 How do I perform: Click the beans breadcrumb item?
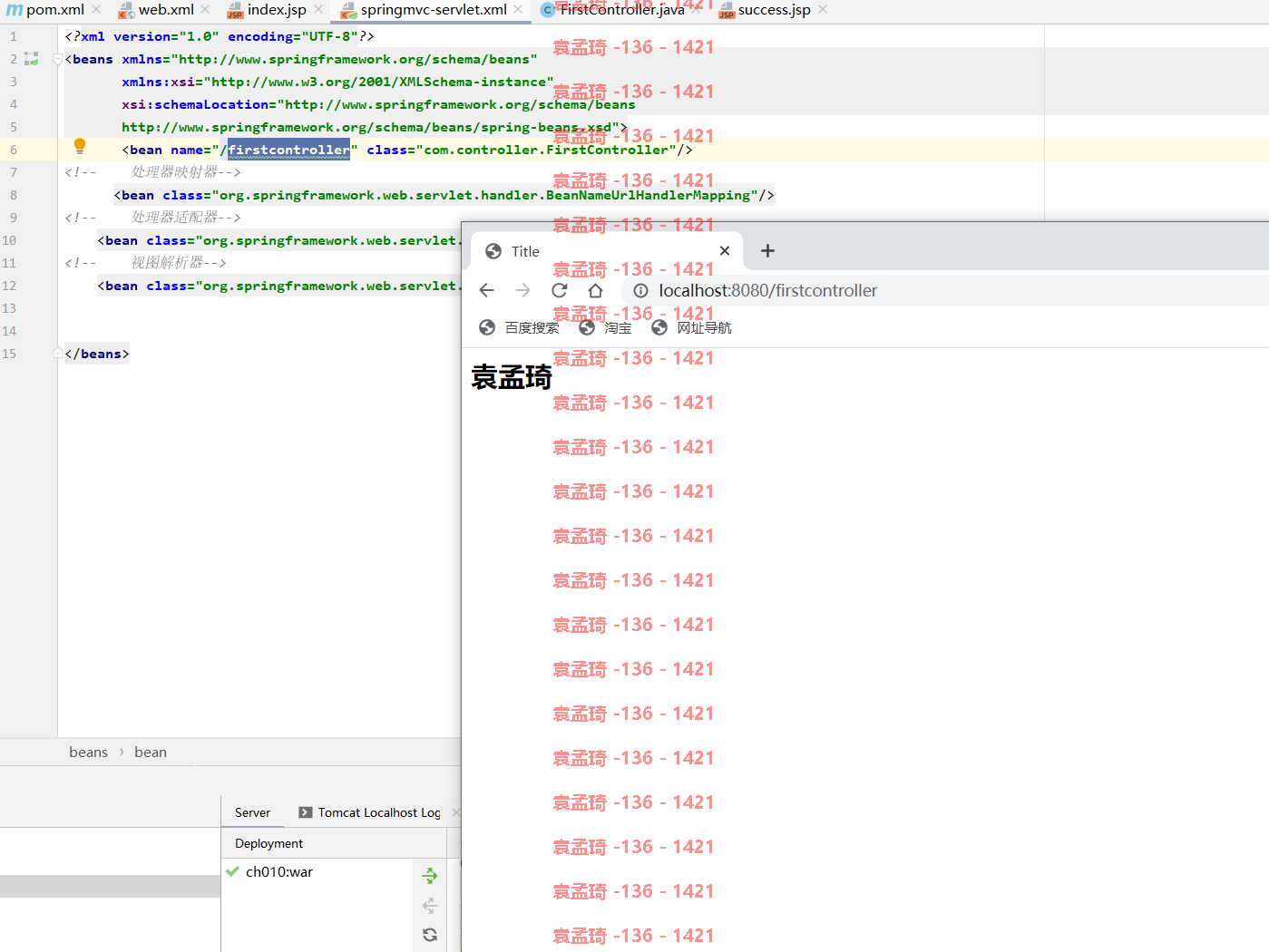click(x=88, y=752)
